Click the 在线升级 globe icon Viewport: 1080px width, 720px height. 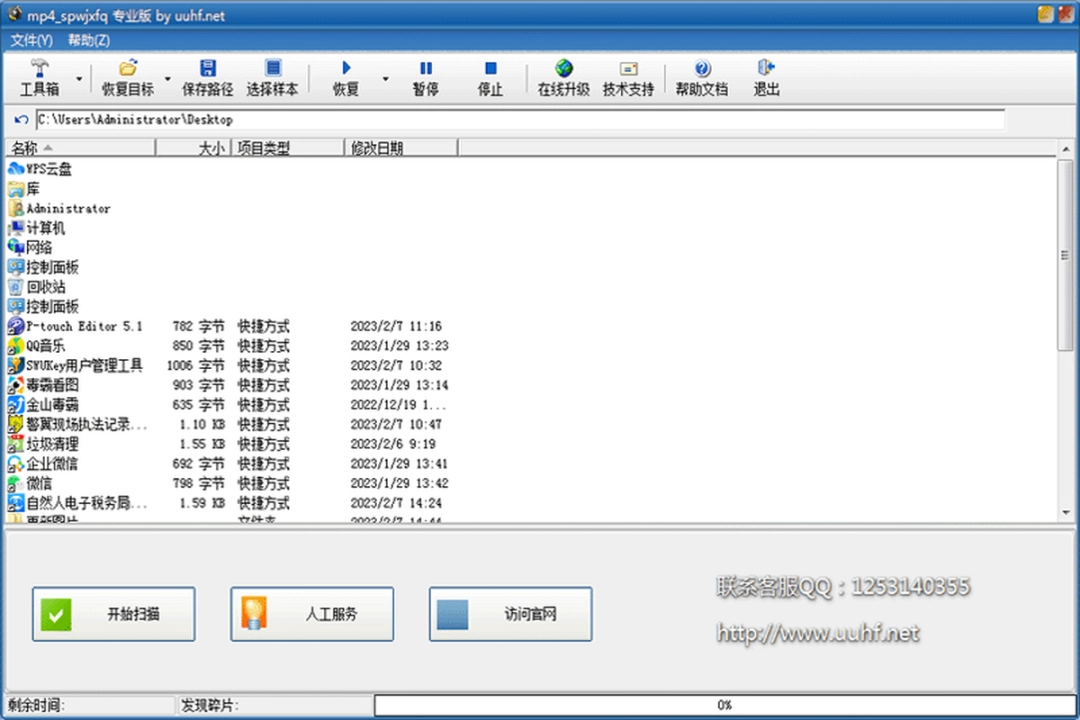pos(564,68)
